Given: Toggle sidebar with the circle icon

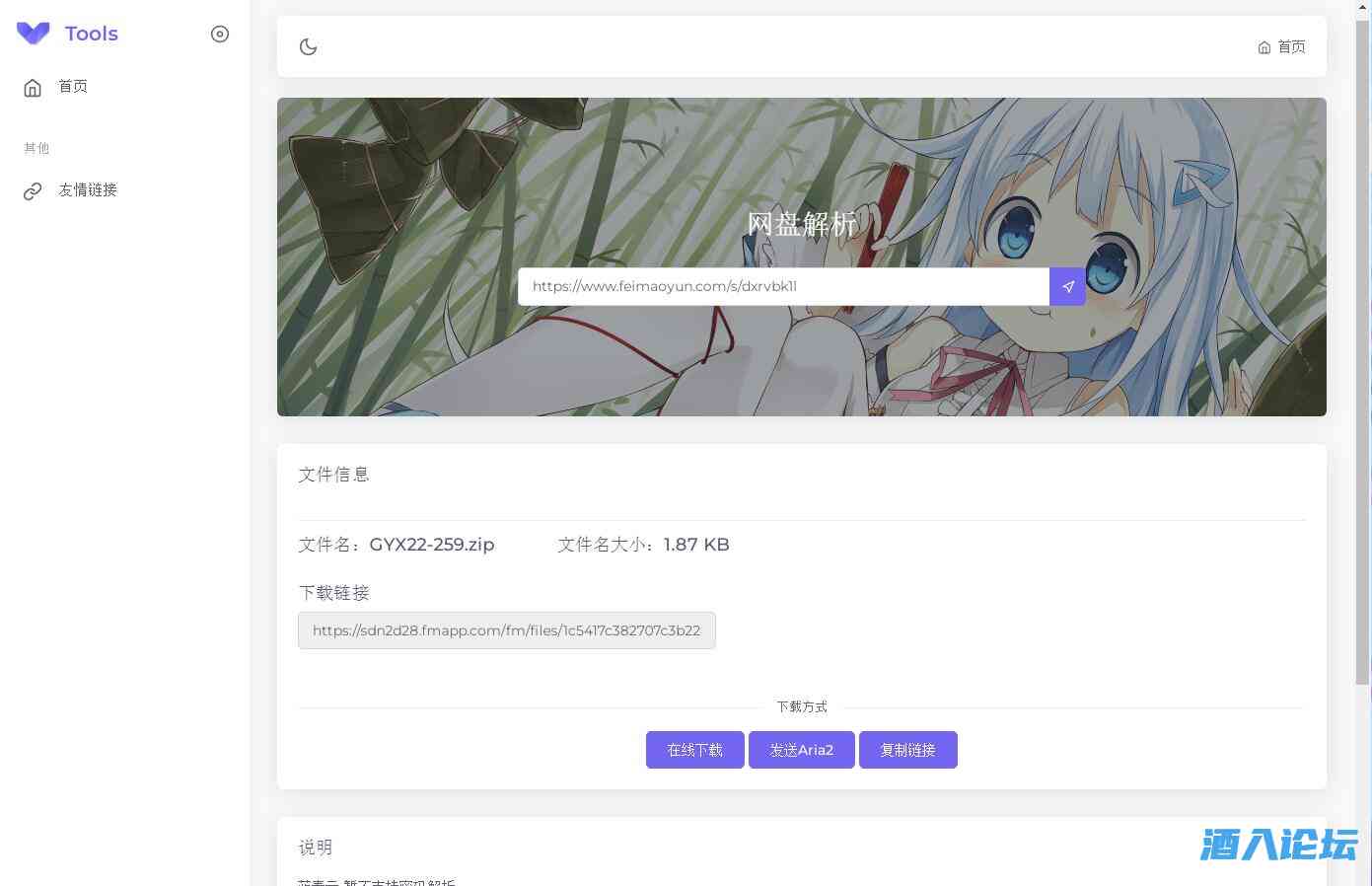Looking at the screenshot, I should point(220,35).
